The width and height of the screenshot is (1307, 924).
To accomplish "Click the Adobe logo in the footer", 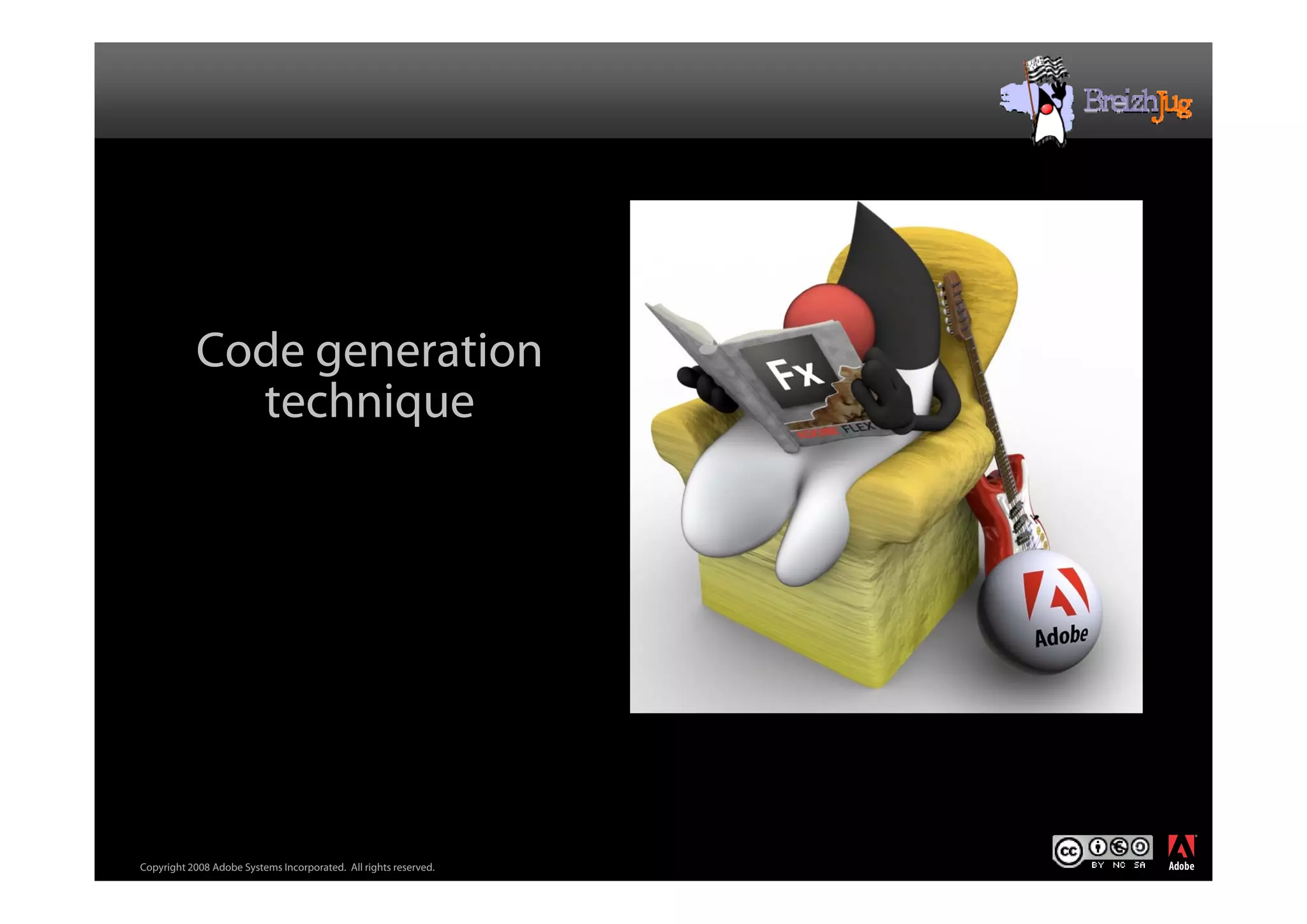I will pos(1181,853).
